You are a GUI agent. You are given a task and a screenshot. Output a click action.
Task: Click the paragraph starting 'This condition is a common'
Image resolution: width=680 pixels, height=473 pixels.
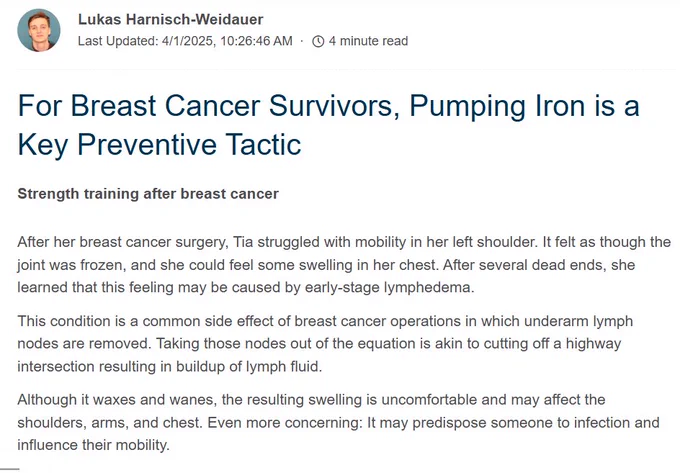pyautogui.click(x=325, y=344)
